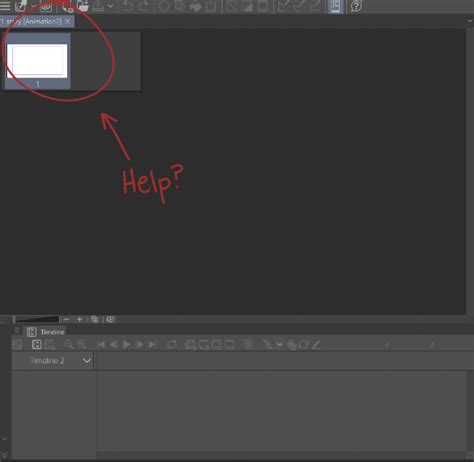Click the page view zoom slider
The image size is (474, 462).
click(x=36, y=319)
